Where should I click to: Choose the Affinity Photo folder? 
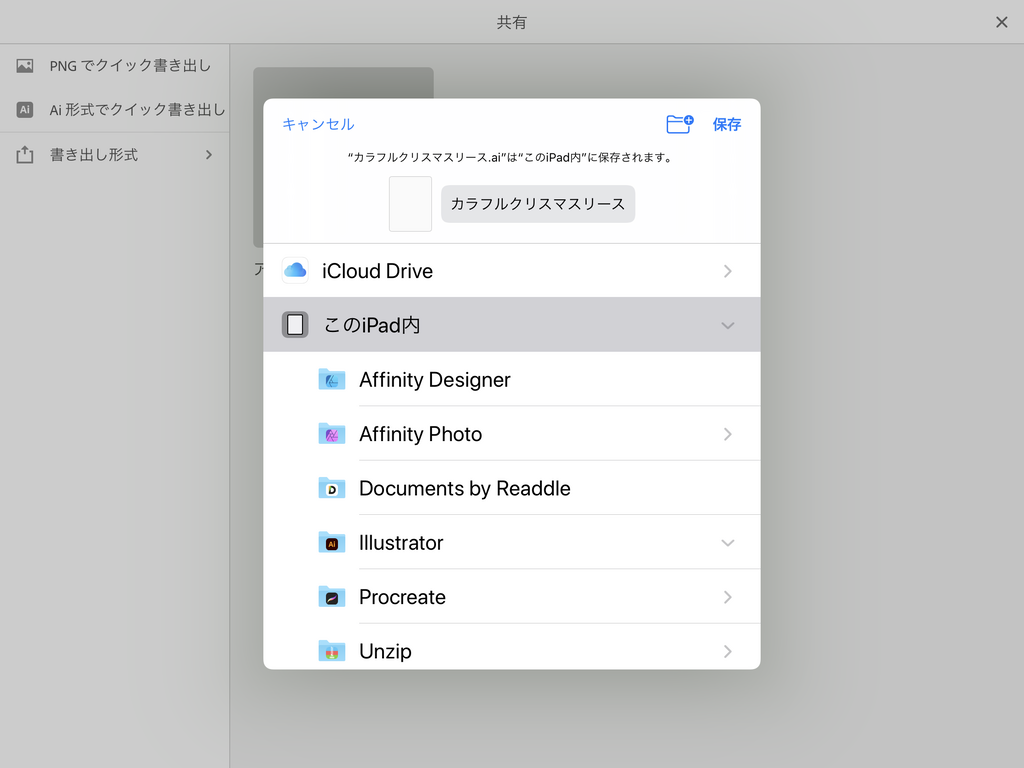click(x=511, y=434)
